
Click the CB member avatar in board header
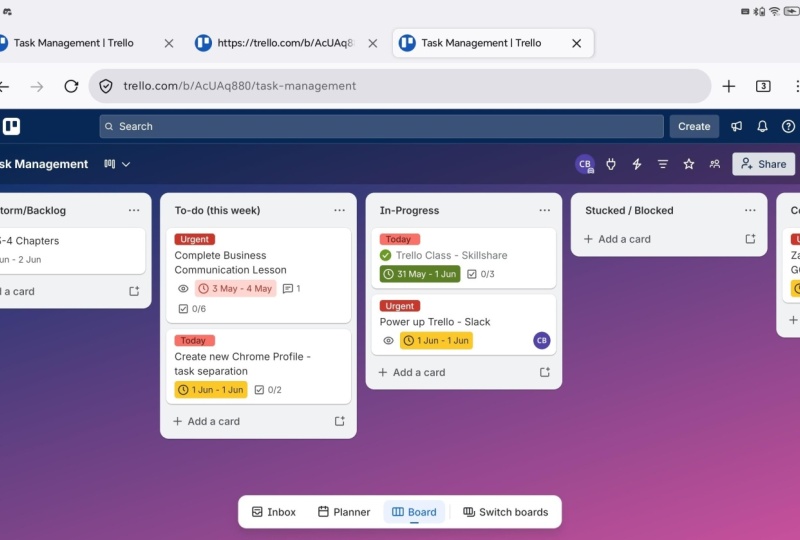[585, 164]
